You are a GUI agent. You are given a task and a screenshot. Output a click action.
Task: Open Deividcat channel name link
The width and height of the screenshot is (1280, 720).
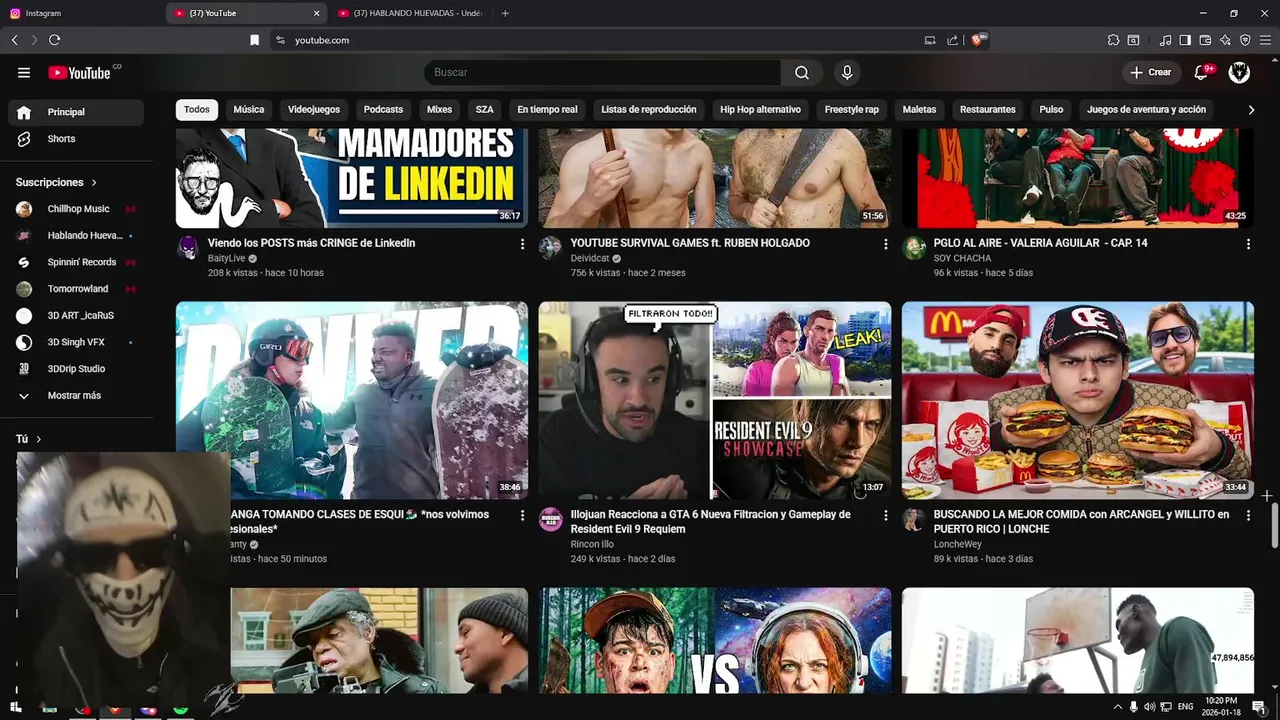(590, 258)
